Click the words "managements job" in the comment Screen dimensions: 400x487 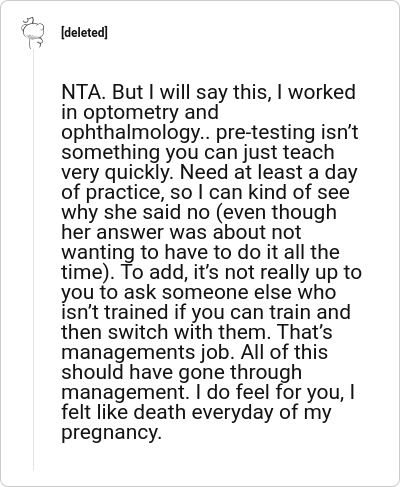point(145,353)
